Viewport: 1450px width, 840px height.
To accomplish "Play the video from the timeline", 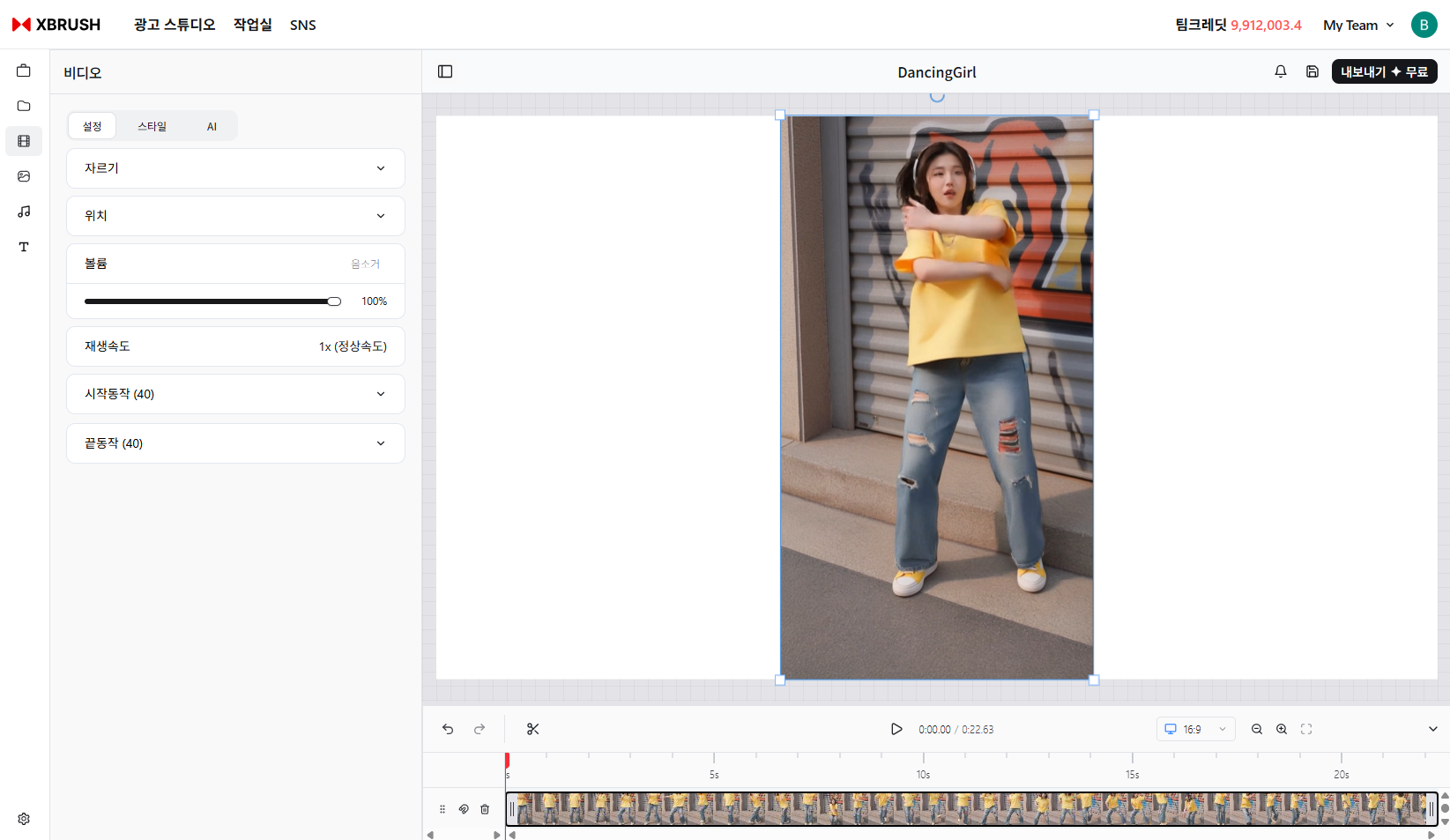I will (x=896, y=729).
